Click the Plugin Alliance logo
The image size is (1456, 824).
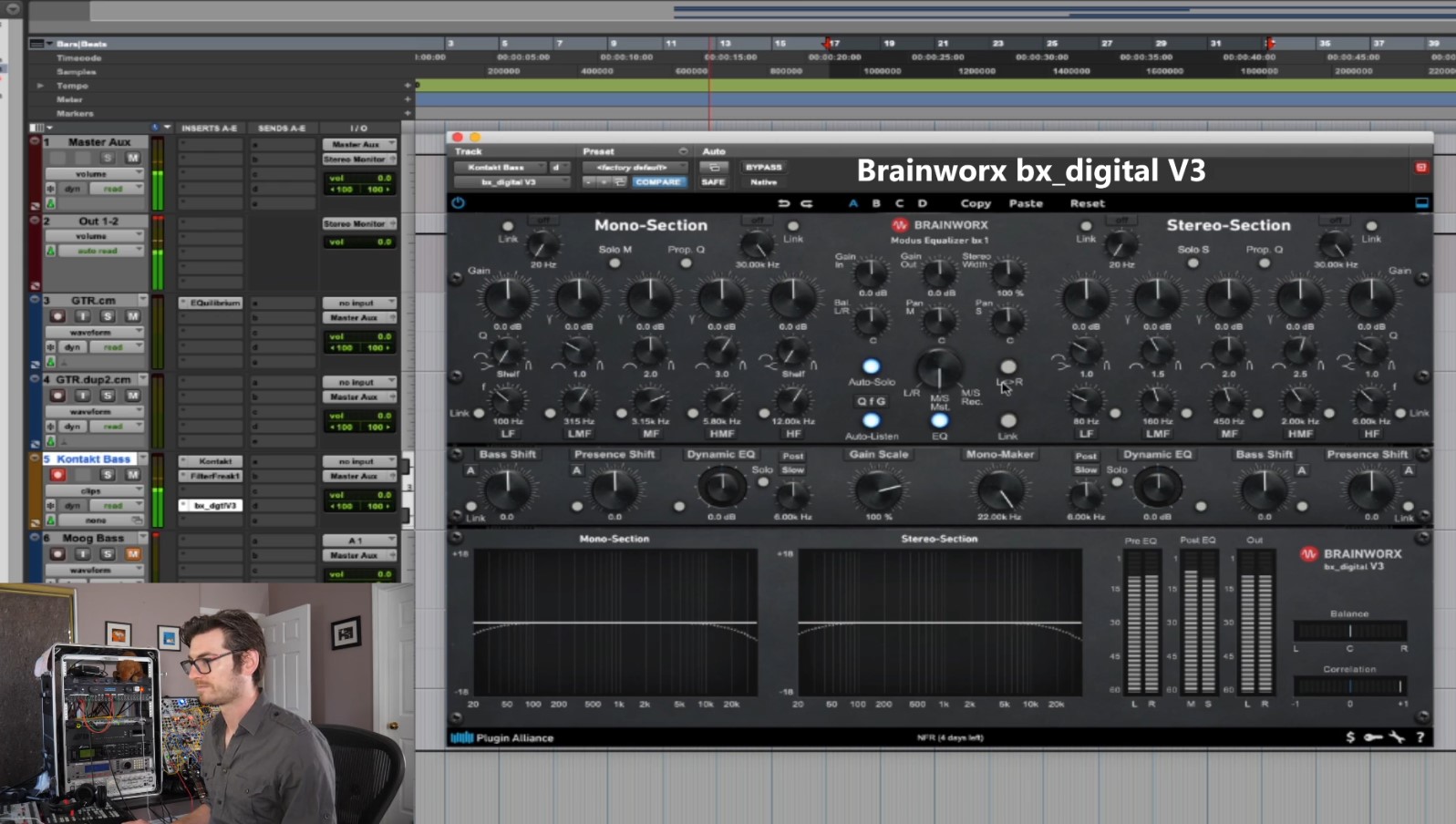coord(501,737)
